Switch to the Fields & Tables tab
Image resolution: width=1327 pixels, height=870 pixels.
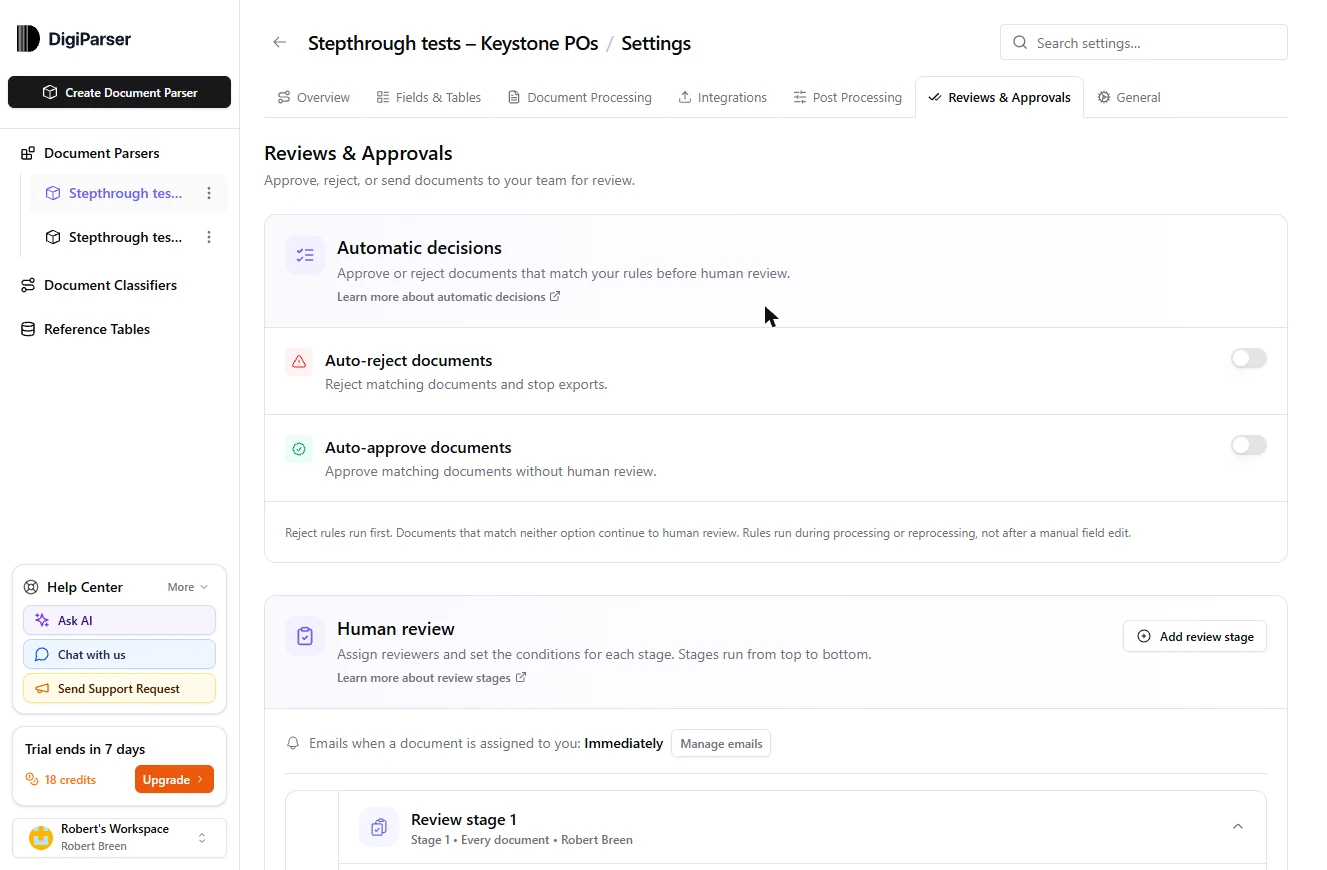(x=429, y=97)
